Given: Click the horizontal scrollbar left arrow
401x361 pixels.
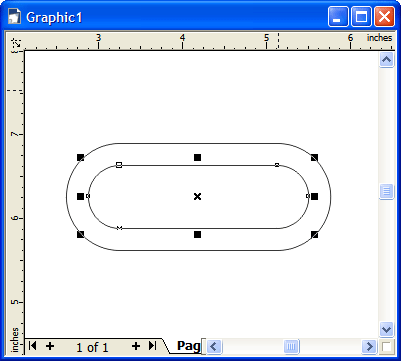Looking at the screenshot, I should point(214,347).
